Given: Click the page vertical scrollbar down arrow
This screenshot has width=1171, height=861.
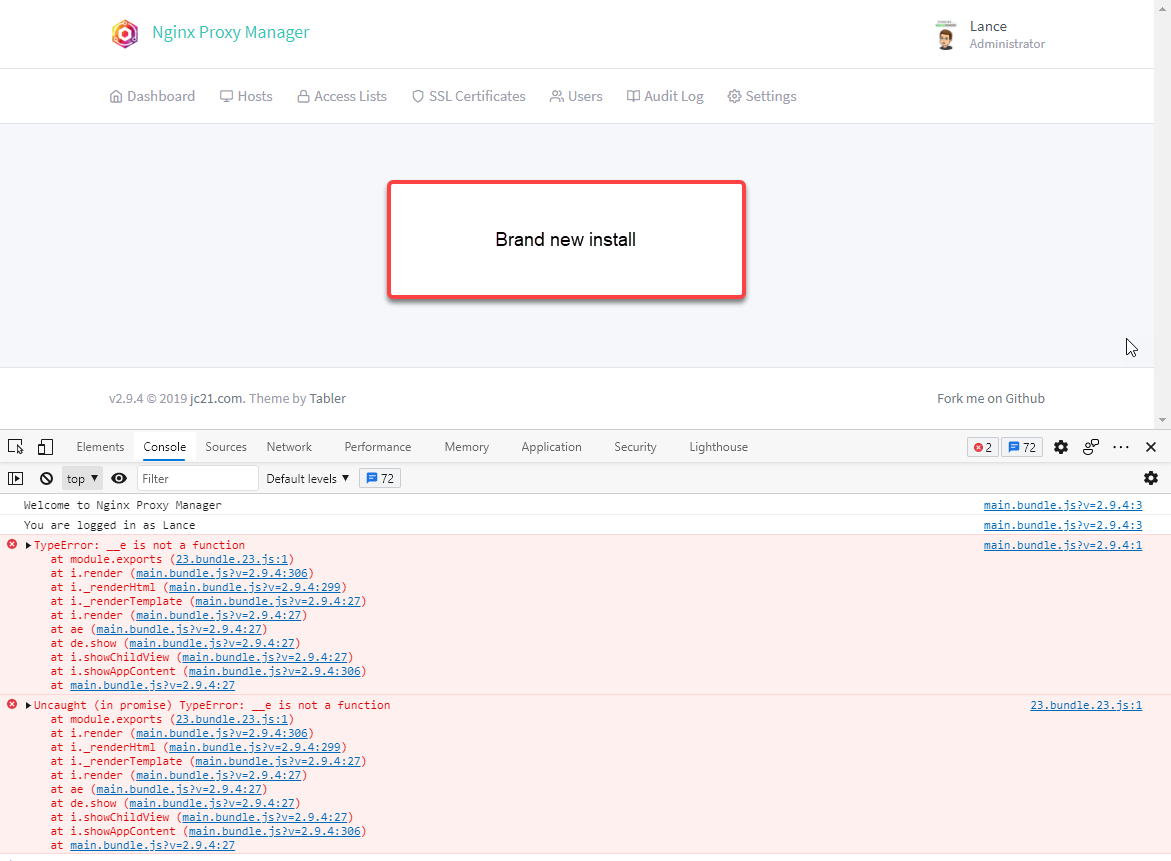Looking at the screenshot, I should coord(1162,420).
